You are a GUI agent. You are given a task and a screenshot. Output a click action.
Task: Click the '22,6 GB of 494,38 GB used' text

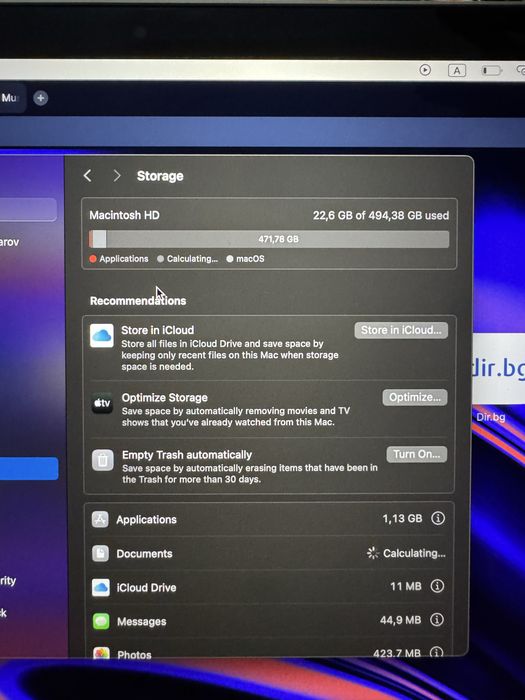381,216
